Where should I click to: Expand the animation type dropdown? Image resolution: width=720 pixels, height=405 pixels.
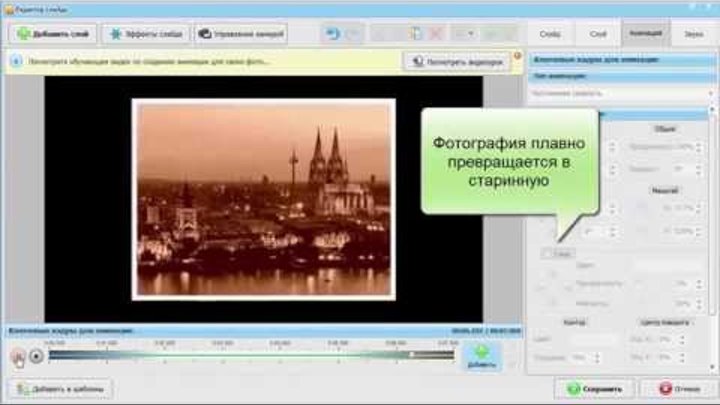point(620,93)
